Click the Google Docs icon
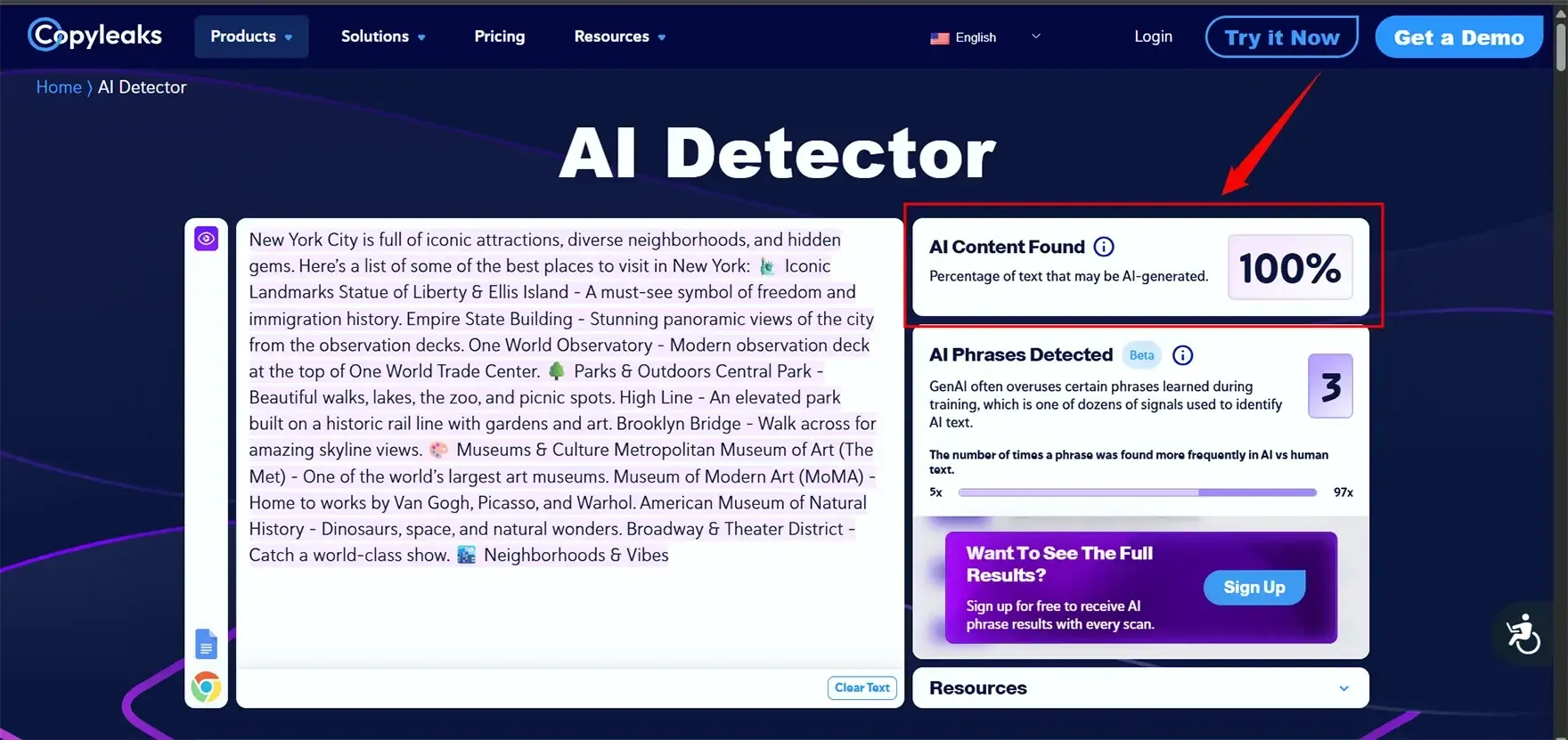1568x740 pixels. point(206,644)
